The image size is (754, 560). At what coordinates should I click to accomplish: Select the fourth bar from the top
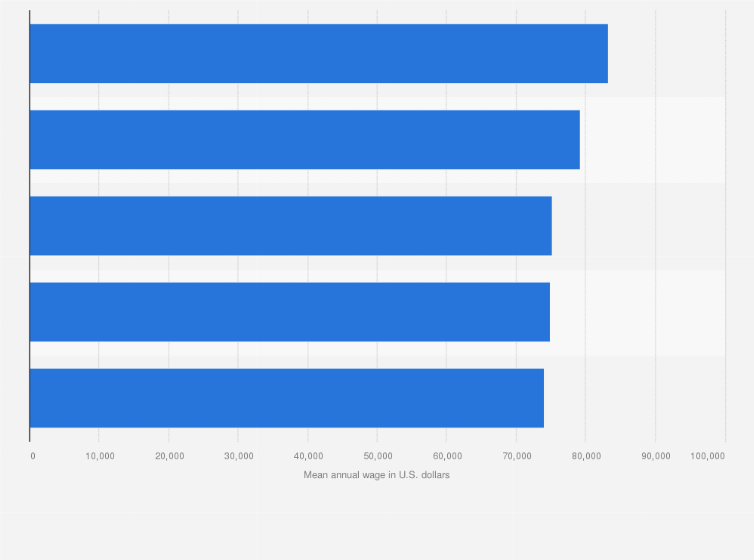click(289, 312)
